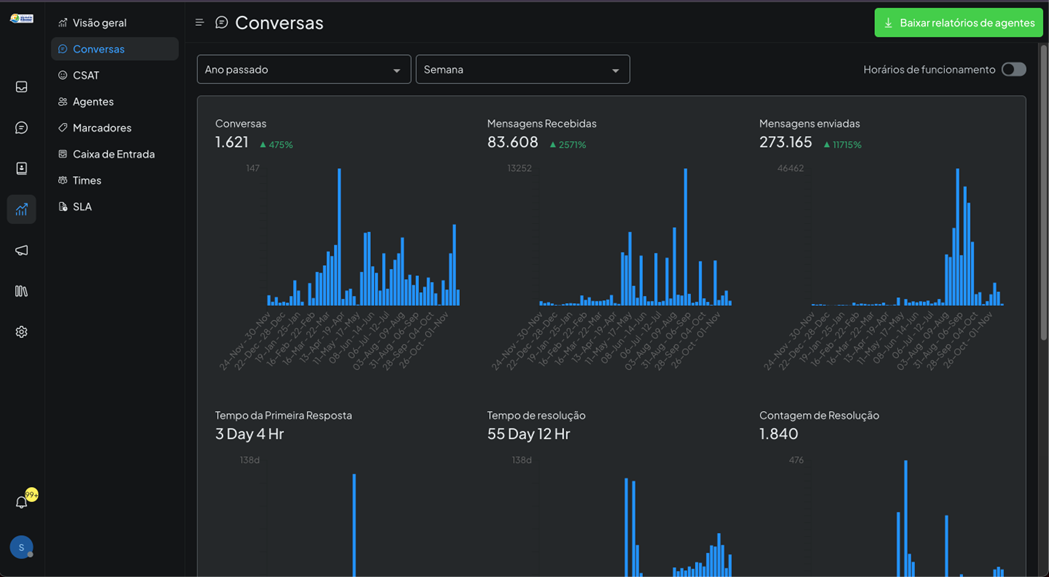Open Marcadores report page
The width and height of the screenshot is (1049, 577).
coord(102,128)
